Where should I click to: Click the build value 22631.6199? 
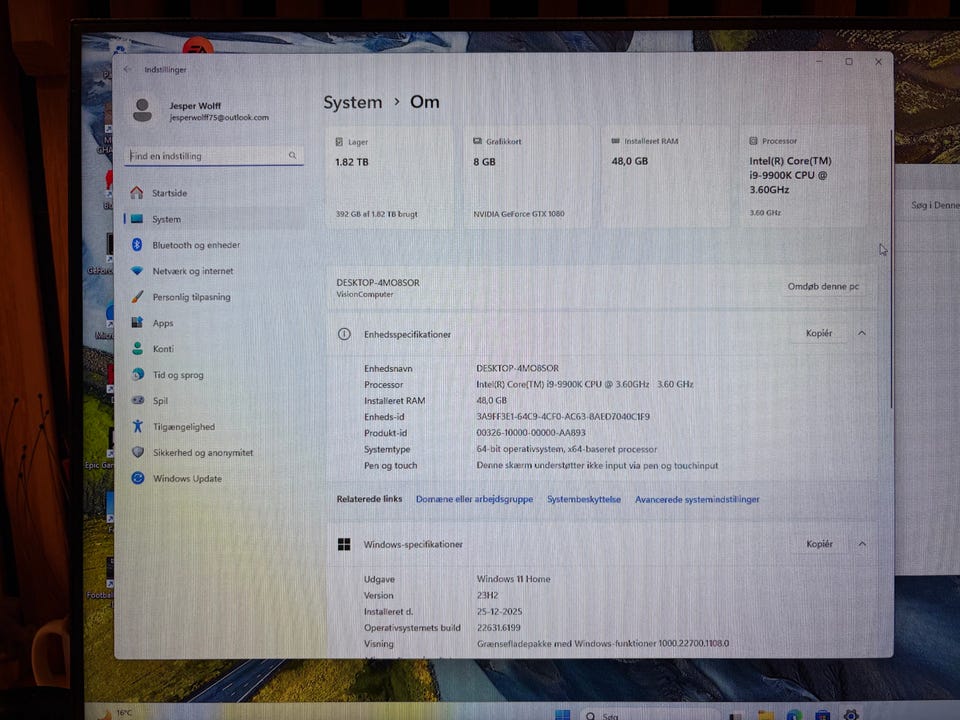498,628
